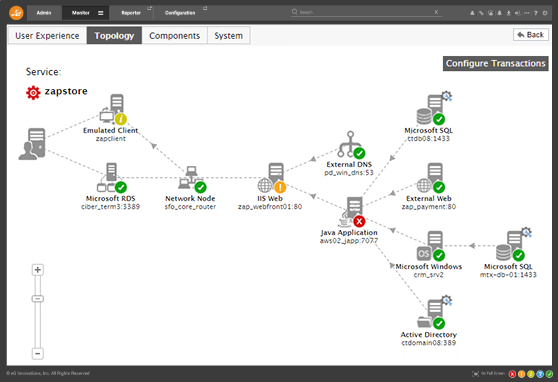The width and height of the screenshot is (558, 382).
Task: Click the Configure Transactions button
Action: [x=495, y=63]
